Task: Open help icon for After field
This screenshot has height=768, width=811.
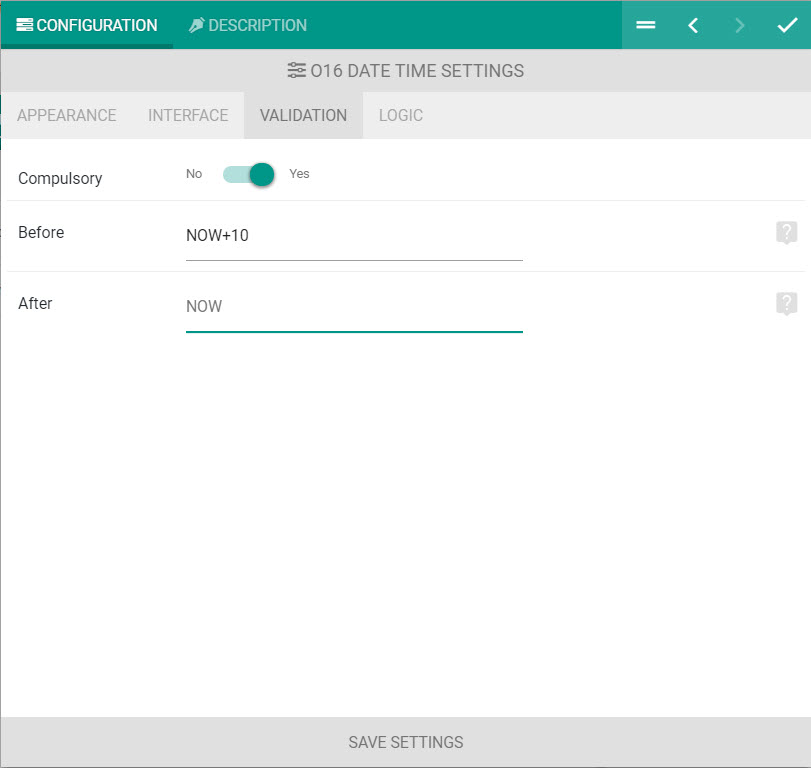Action: [x=786, y=304]
